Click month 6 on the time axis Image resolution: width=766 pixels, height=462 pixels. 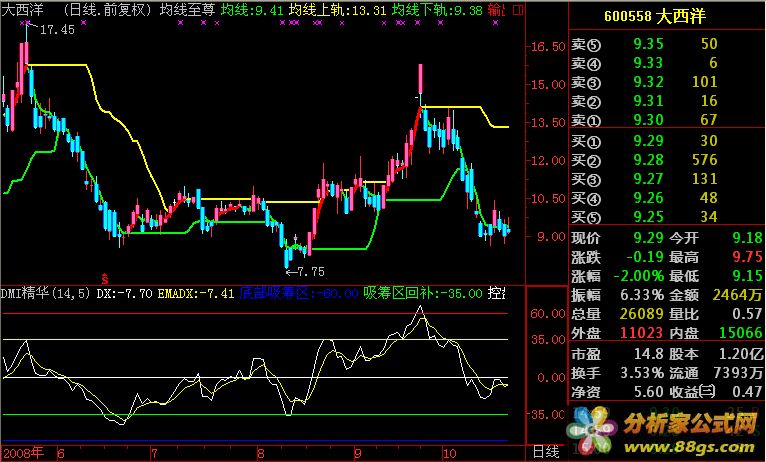click(61, 454)
